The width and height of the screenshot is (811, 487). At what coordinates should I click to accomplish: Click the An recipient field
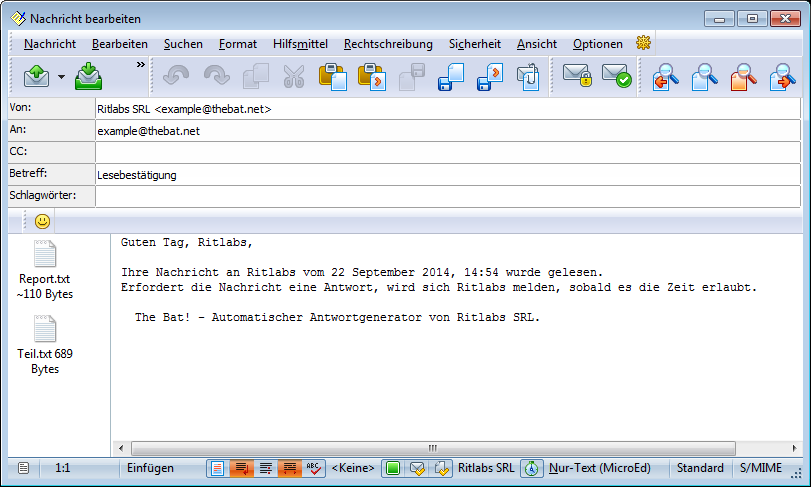[x=448, y=131]
